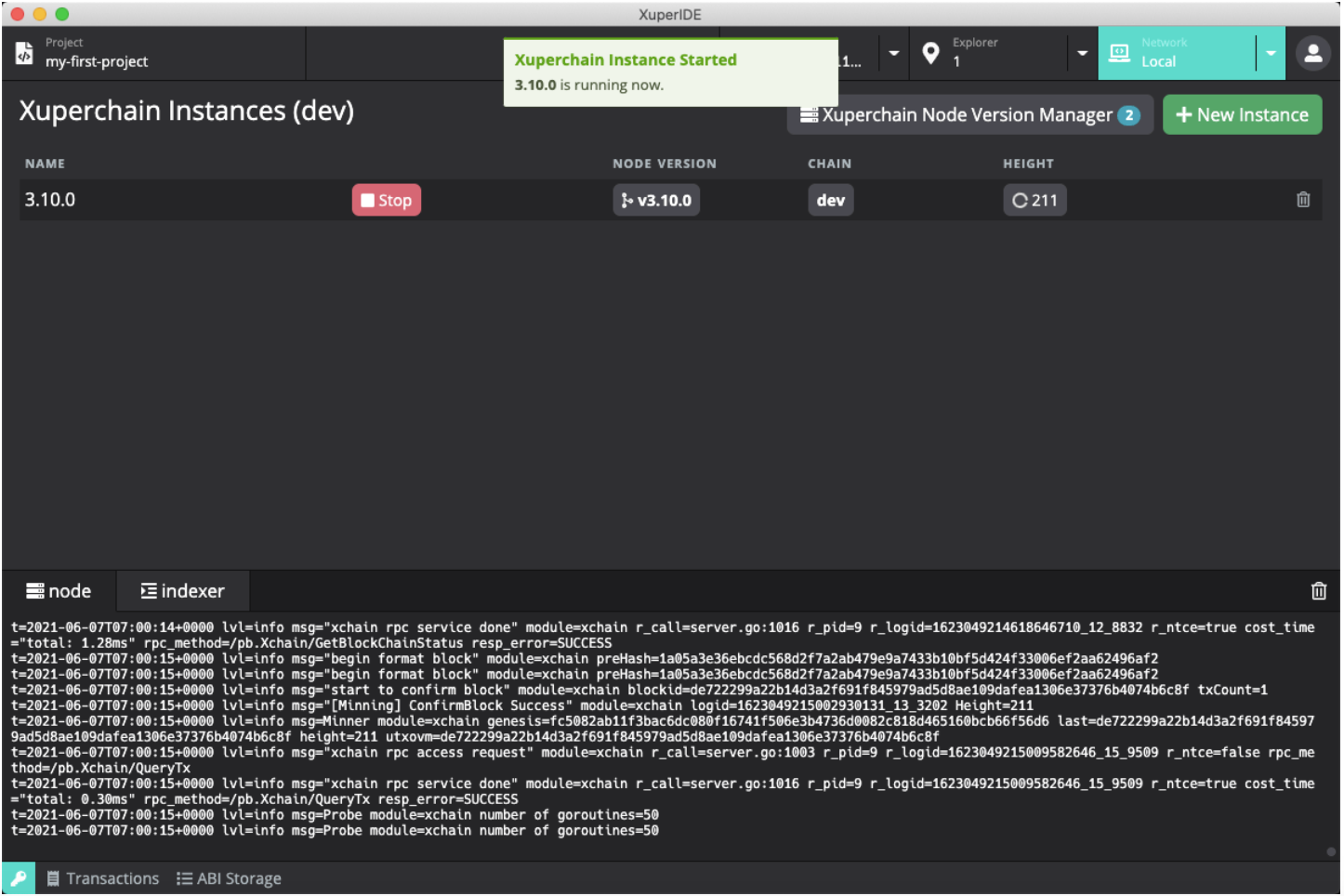Screen dimensions: 1344x896
Task: Stop the 3.10.0 instance
Action: (387, 200)
